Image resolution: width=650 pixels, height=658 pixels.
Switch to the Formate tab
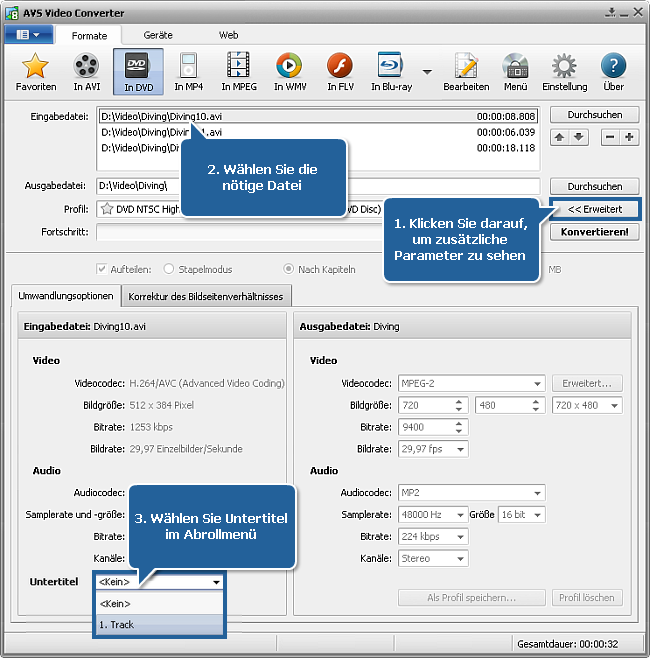(x=89, y=36)
